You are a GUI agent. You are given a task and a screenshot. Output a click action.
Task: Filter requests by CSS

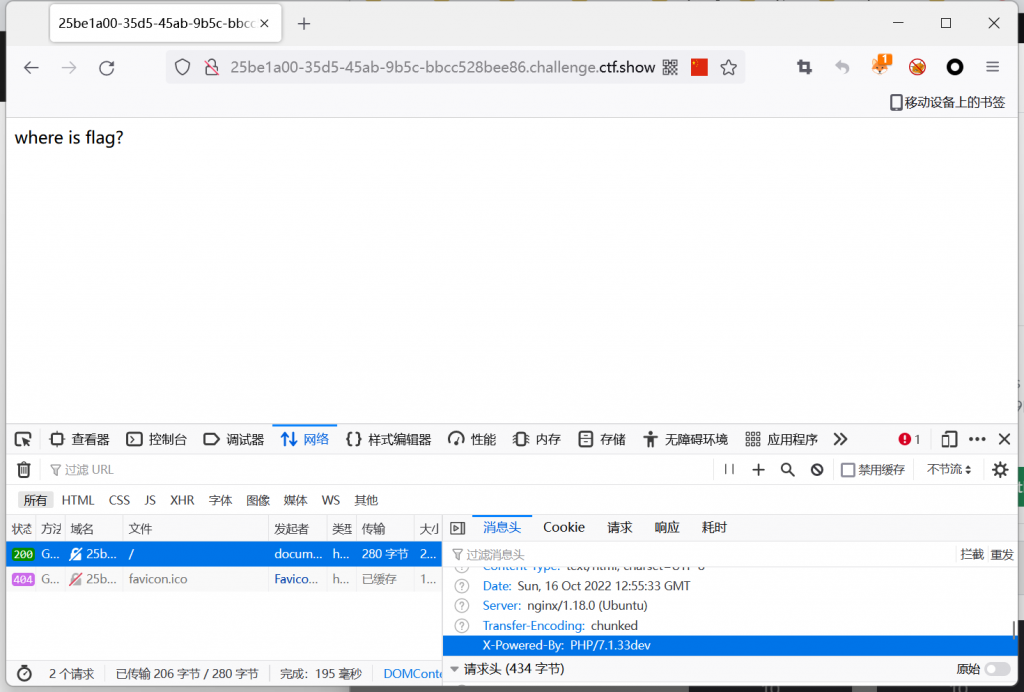click(x=119, y=500)
